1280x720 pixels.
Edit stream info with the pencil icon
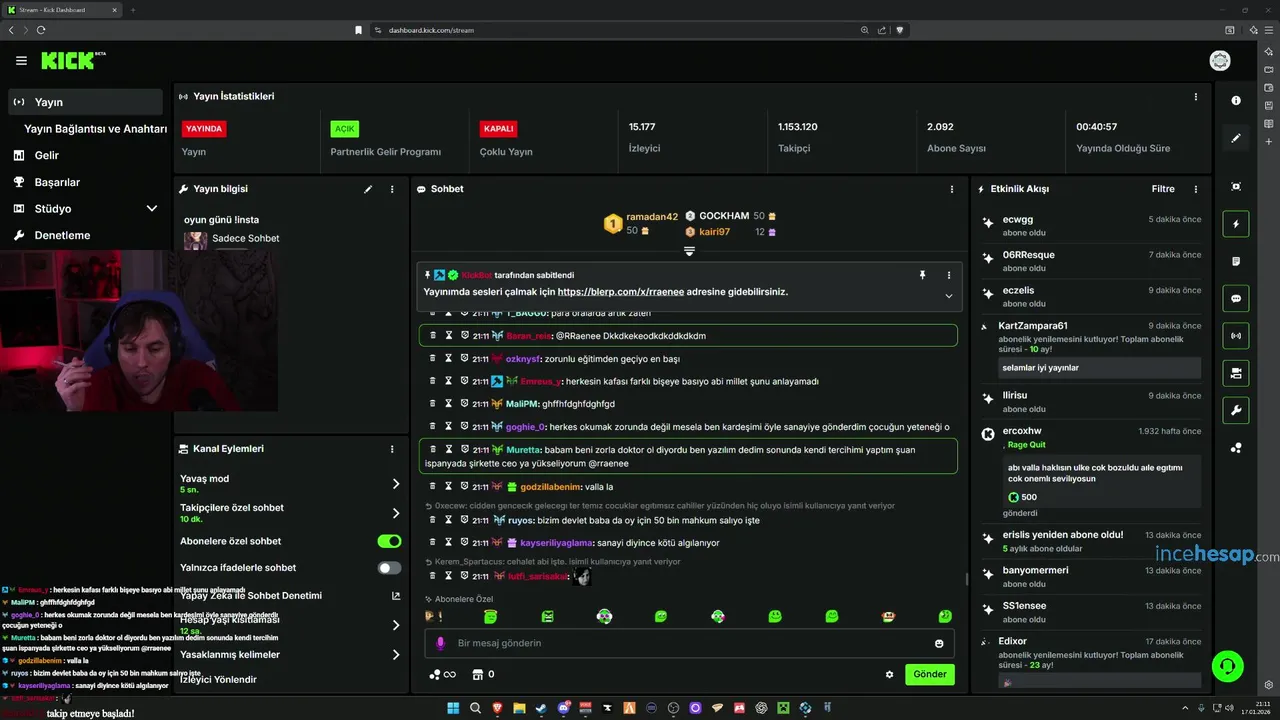tap(368, 189)
